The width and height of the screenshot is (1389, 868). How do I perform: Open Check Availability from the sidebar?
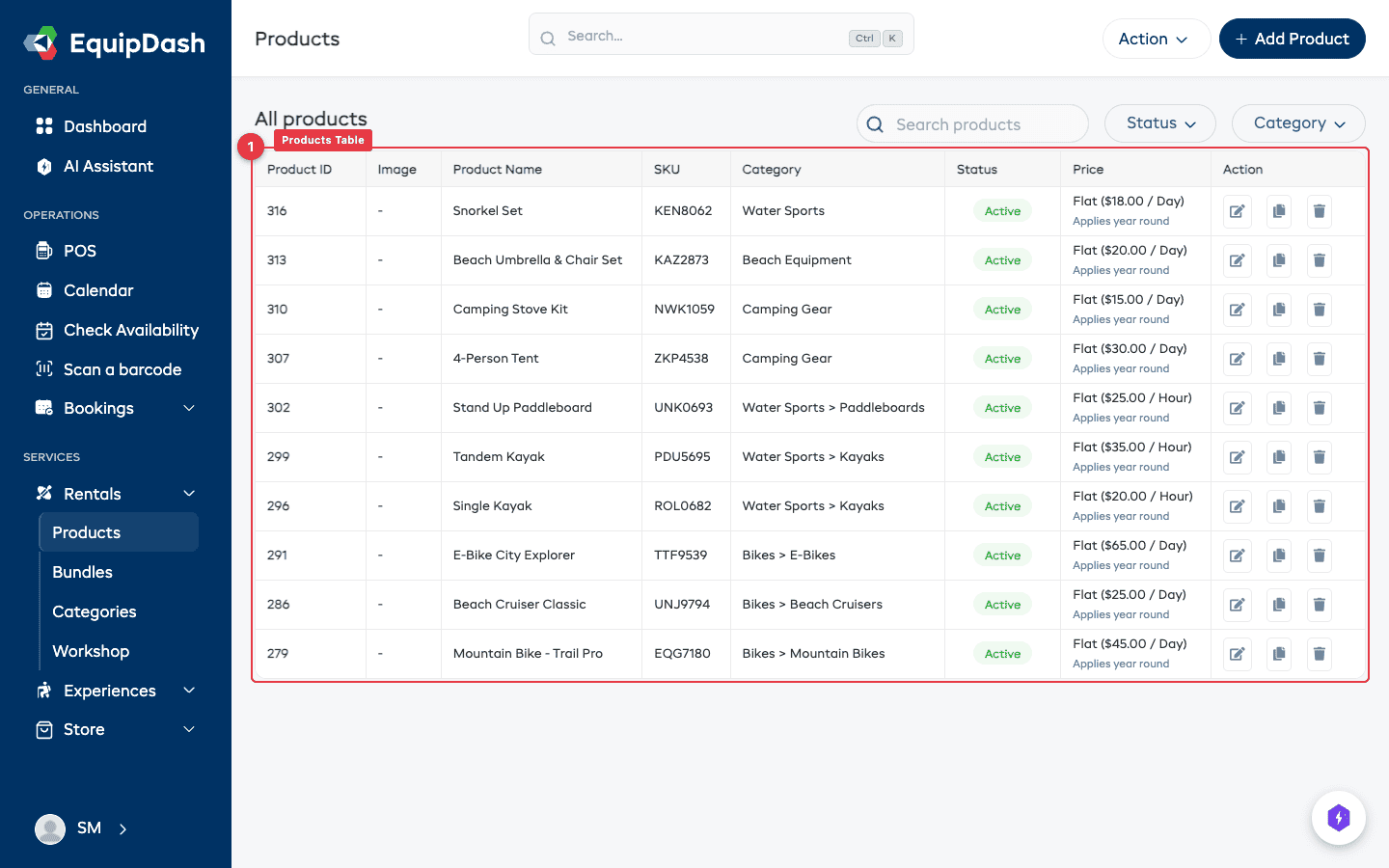[130, 330]
